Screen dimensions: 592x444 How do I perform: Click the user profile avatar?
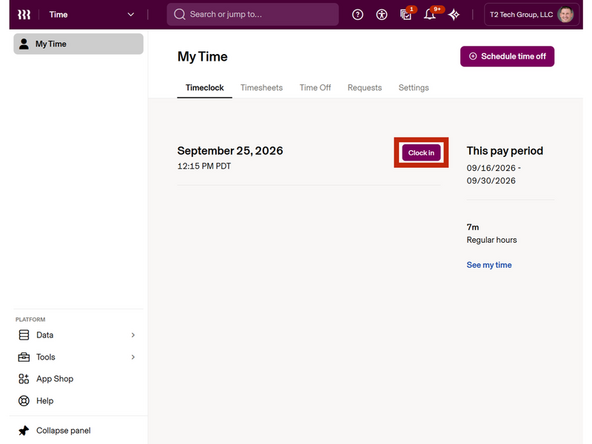(x=565, y=15)
